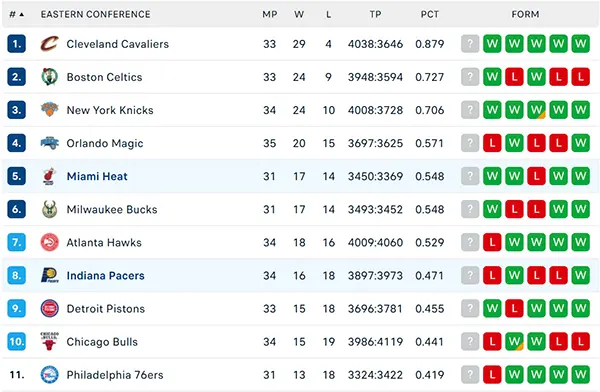600x392 pixels.
Task: Open Philadelphia 76ers team name link
Action: click(x=115, y=374)
